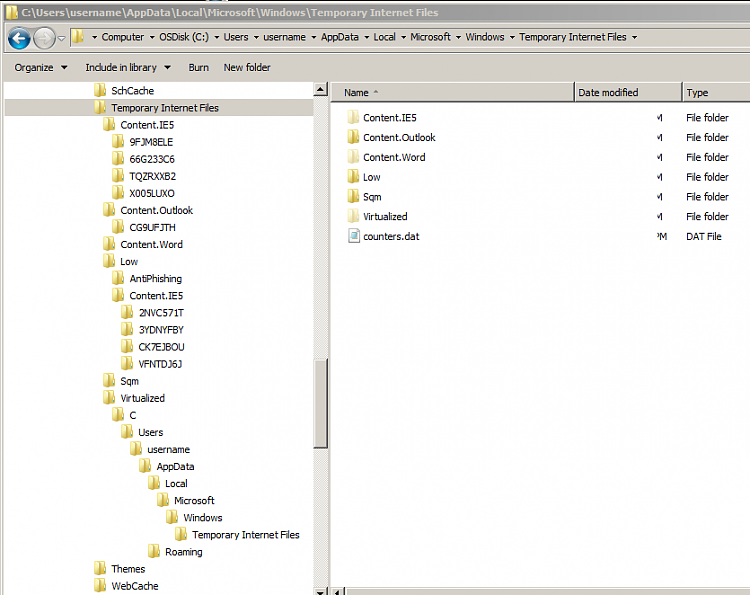Open the Organize menu
750x595 pixels.
click(41, 67)
